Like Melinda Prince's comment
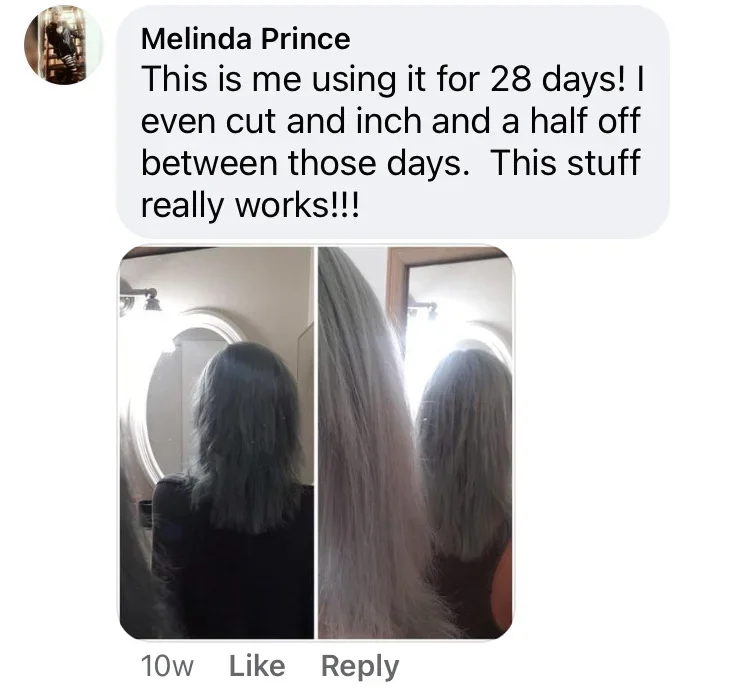The height and width of the screenshot is (699, 750). point(257,666)
